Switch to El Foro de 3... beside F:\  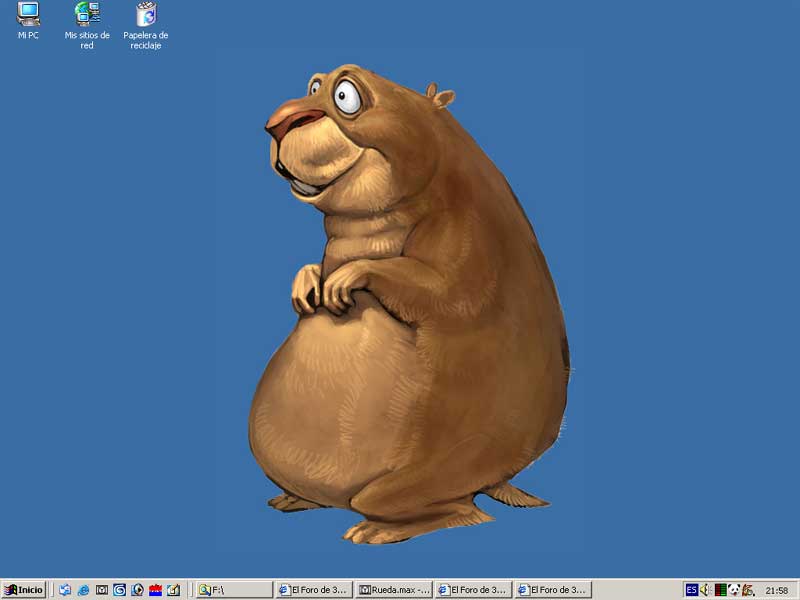[314, 590]
